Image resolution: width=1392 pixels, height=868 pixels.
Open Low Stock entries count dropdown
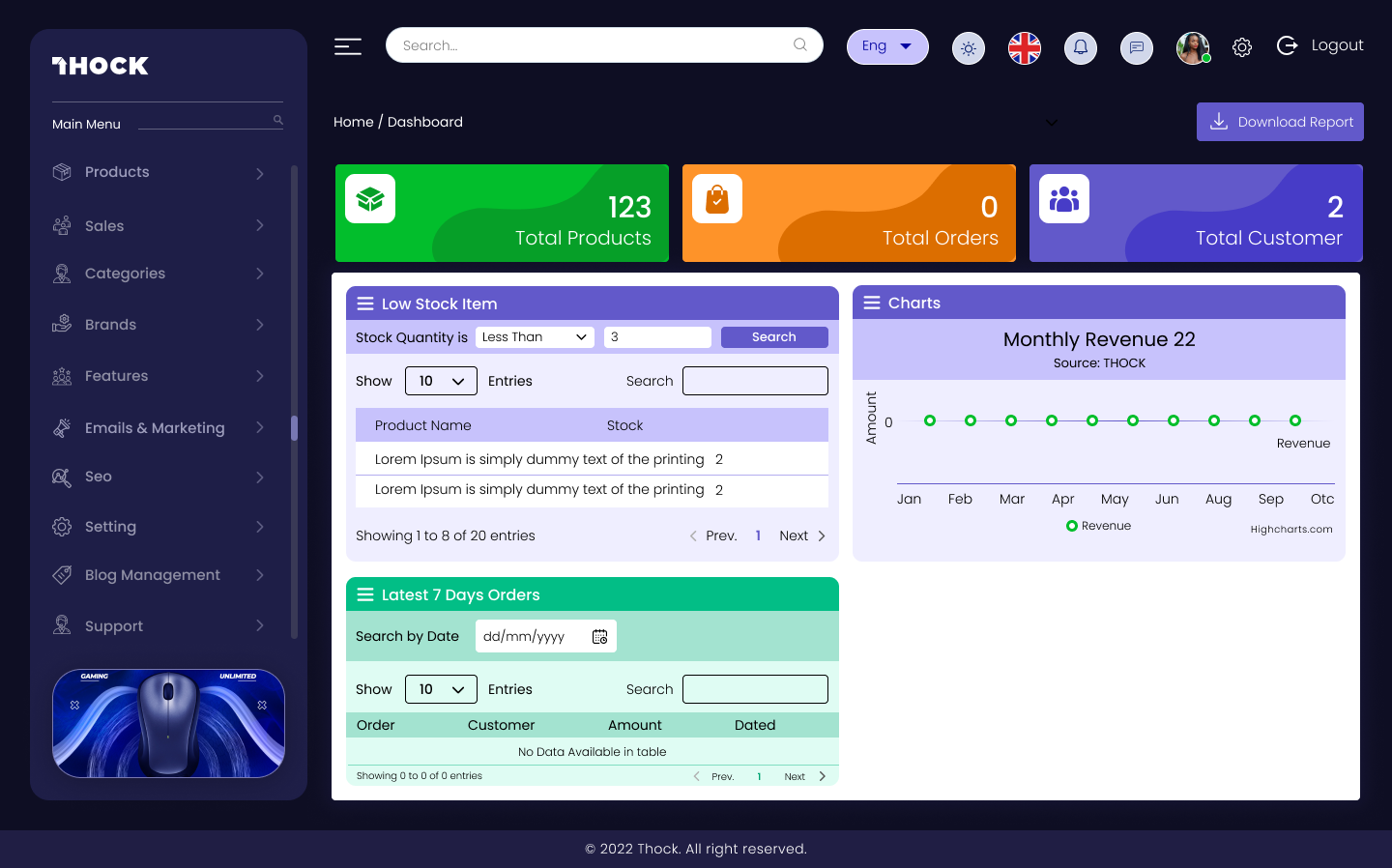coord(441,381)
